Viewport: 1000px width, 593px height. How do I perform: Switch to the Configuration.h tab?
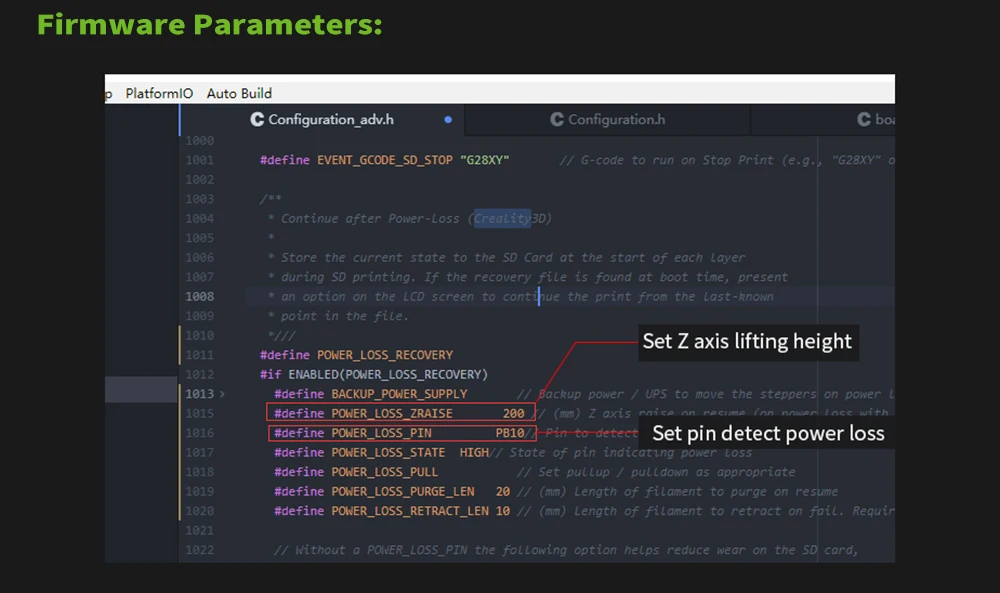(616, 120)
